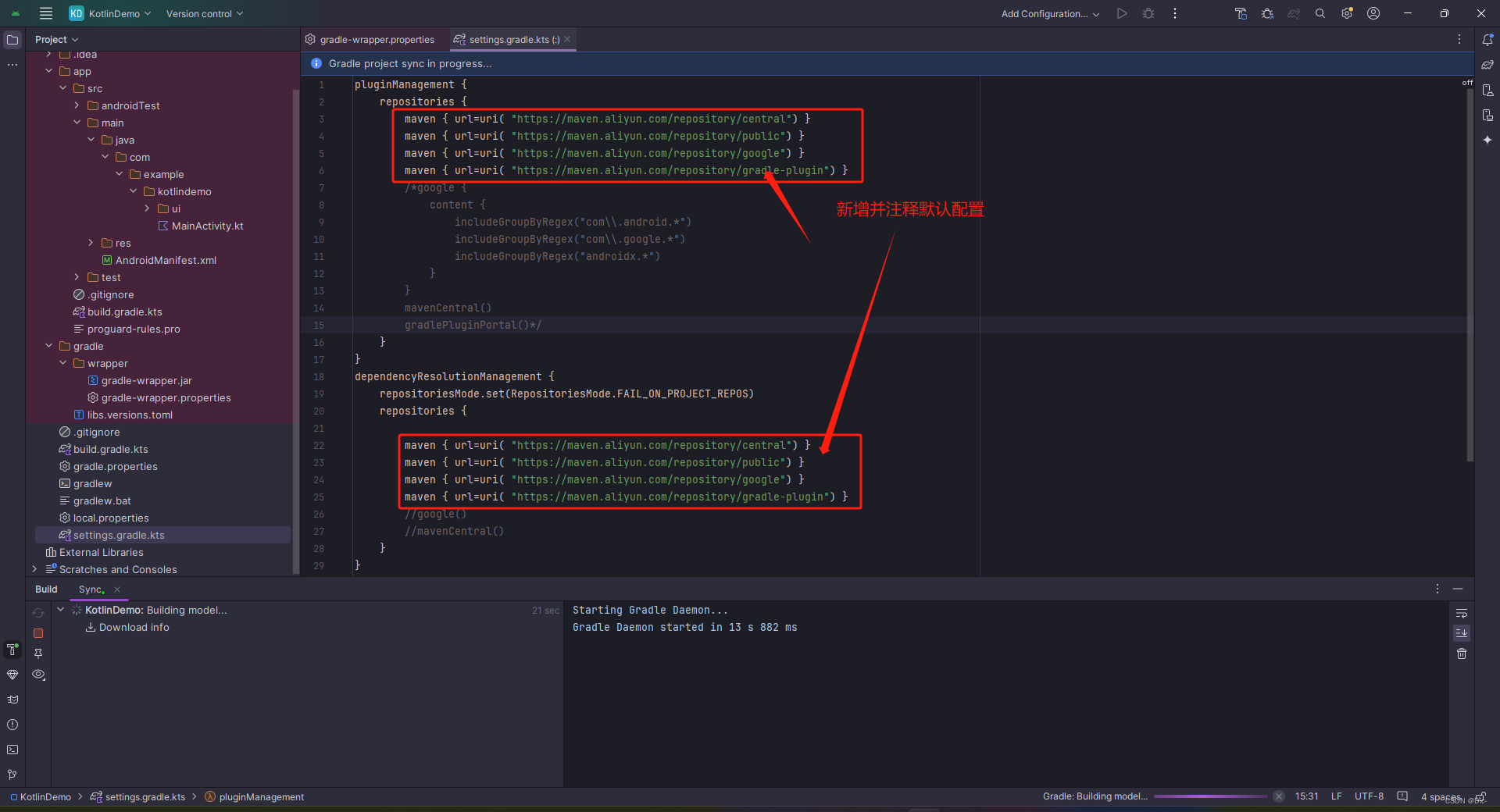The image size is (1500, 812).
Task: Open the left sidebar more tool windows dots
Action: pos(12,65)
